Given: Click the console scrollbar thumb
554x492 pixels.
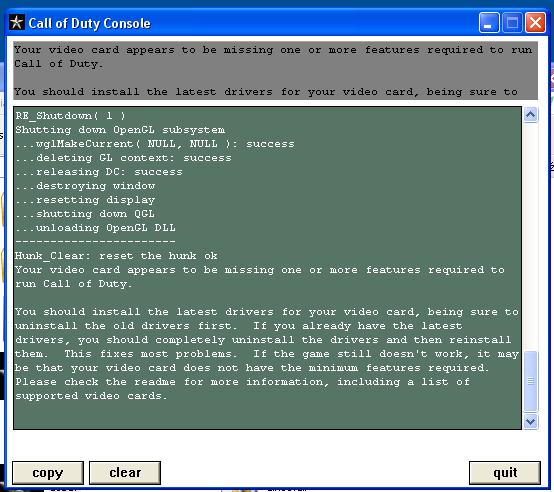Looking at the screenshot, I should (530, 381).
